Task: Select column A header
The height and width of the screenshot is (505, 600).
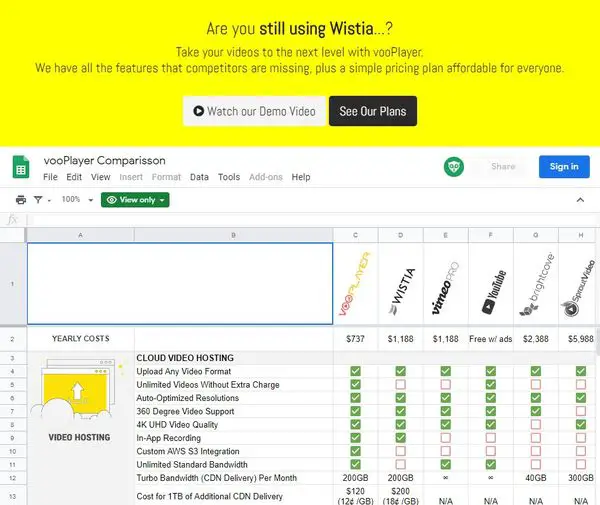Action: tap(80, 235)
